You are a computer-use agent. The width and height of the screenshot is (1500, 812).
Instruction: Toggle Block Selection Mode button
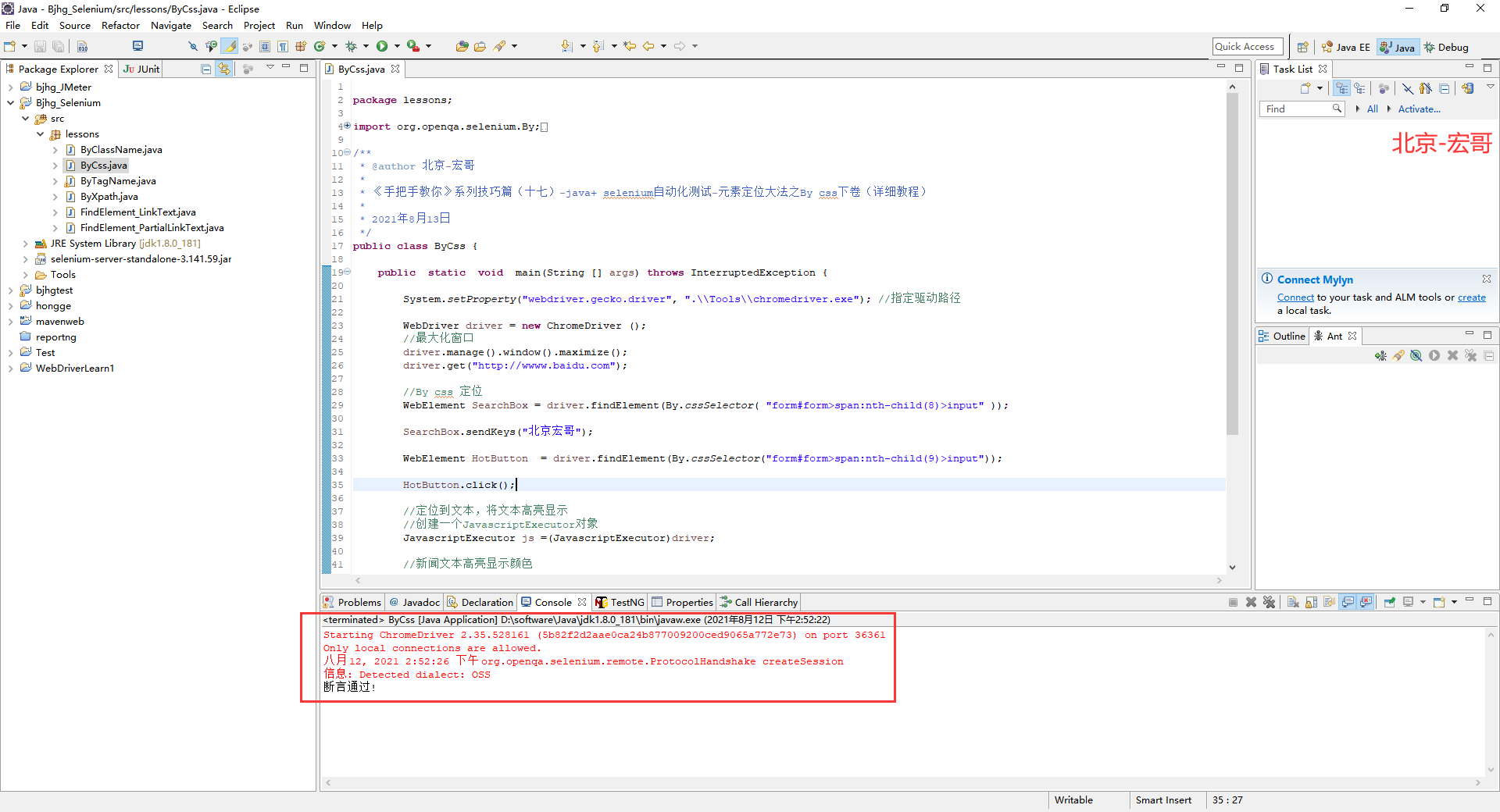(x=265, y=46)
